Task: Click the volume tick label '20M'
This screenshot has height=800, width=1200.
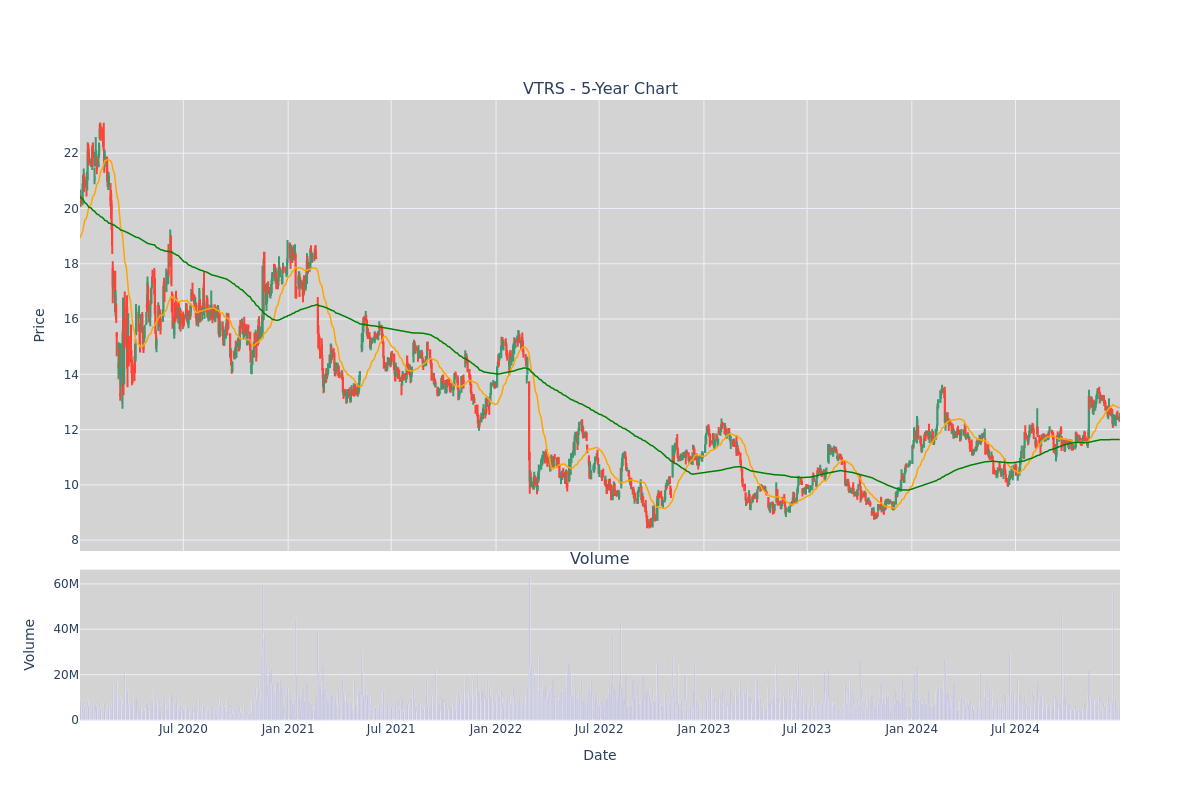Action: [66, 675]
